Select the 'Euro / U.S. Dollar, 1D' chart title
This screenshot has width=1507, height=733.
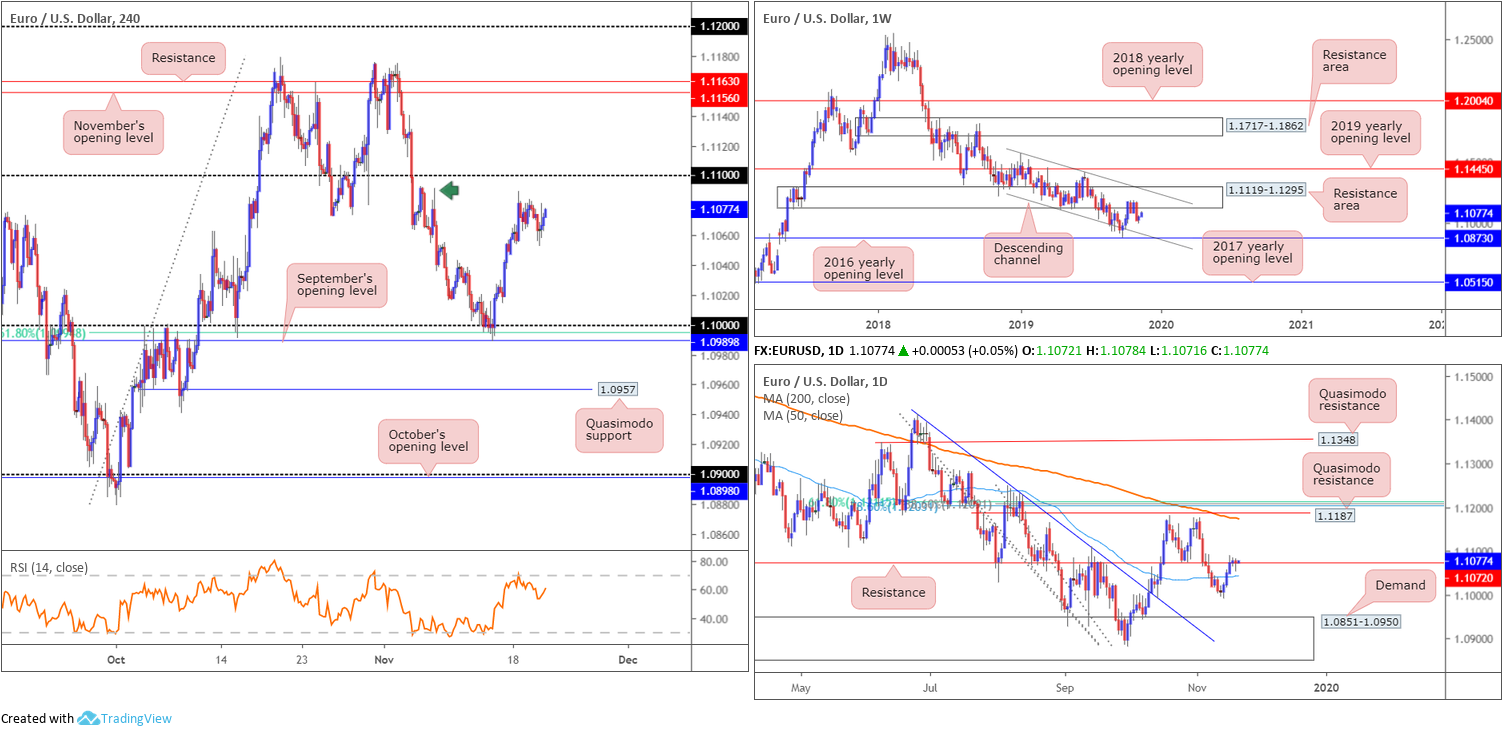point(827,381)
